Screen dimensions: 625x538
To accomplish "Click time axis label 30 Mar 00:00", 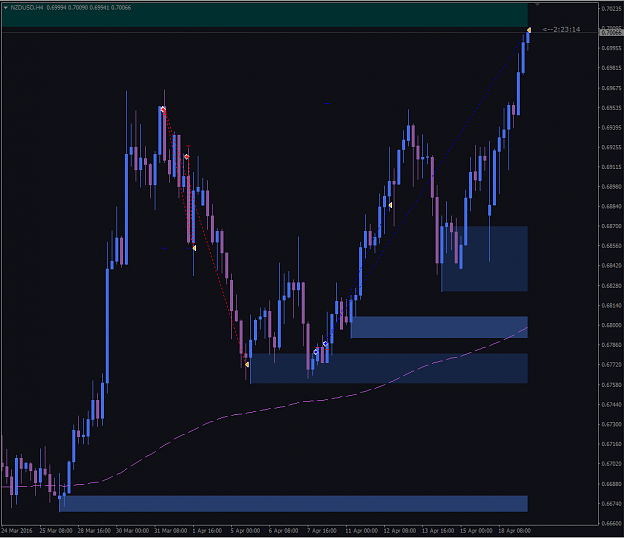I will (x=132, y=531).
